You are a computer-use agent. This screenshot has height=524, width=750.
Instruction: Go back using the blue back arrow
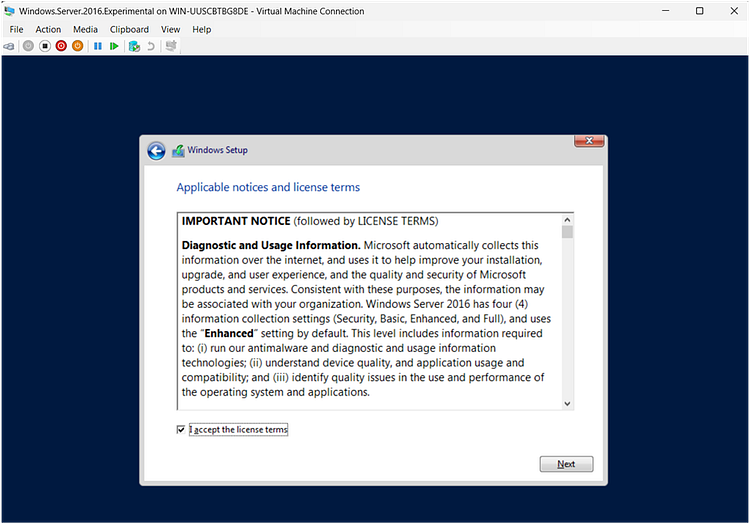coord(156,151)
